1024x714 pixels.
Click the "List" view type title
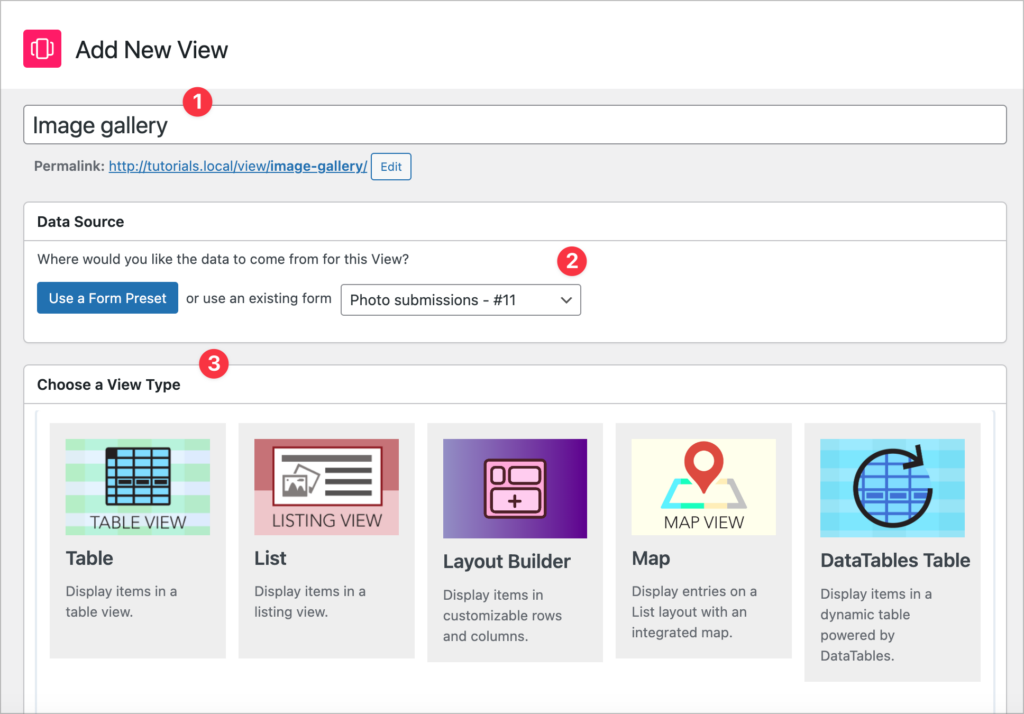pyautogui.click(x=270, y=559)
